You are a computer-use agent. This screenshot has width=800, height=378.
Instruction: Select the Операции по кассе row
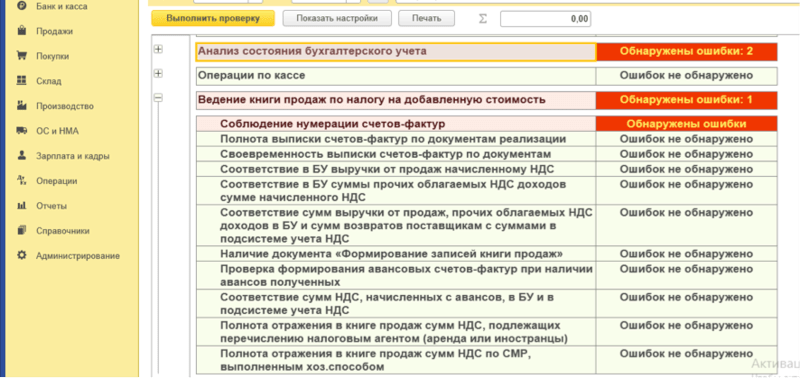tap(396, 76)
